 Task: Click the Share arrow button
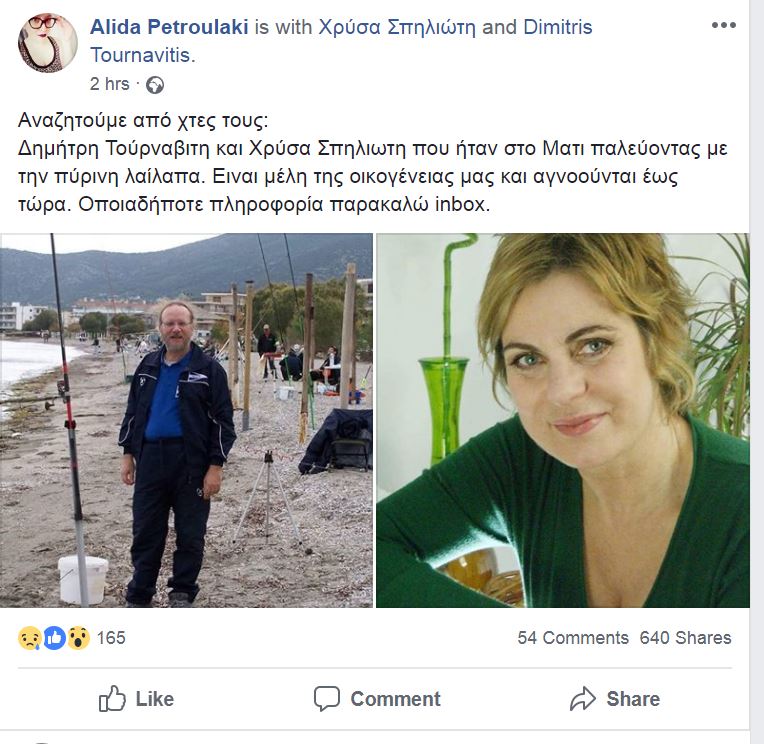pos(615,699)
